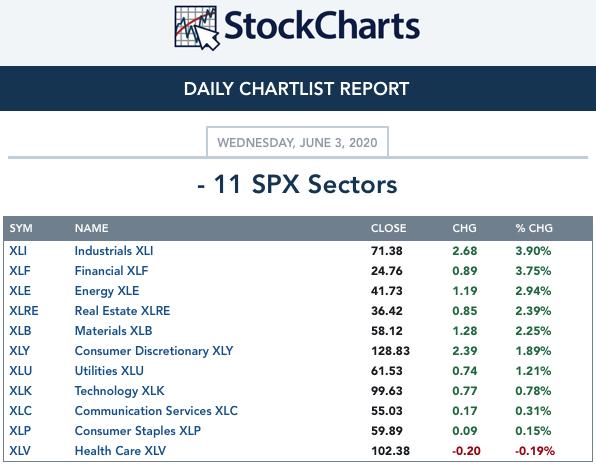Screen dimensions: 596x464
Task: Select the XLB symbol link
Action: [x=20, y=331]
